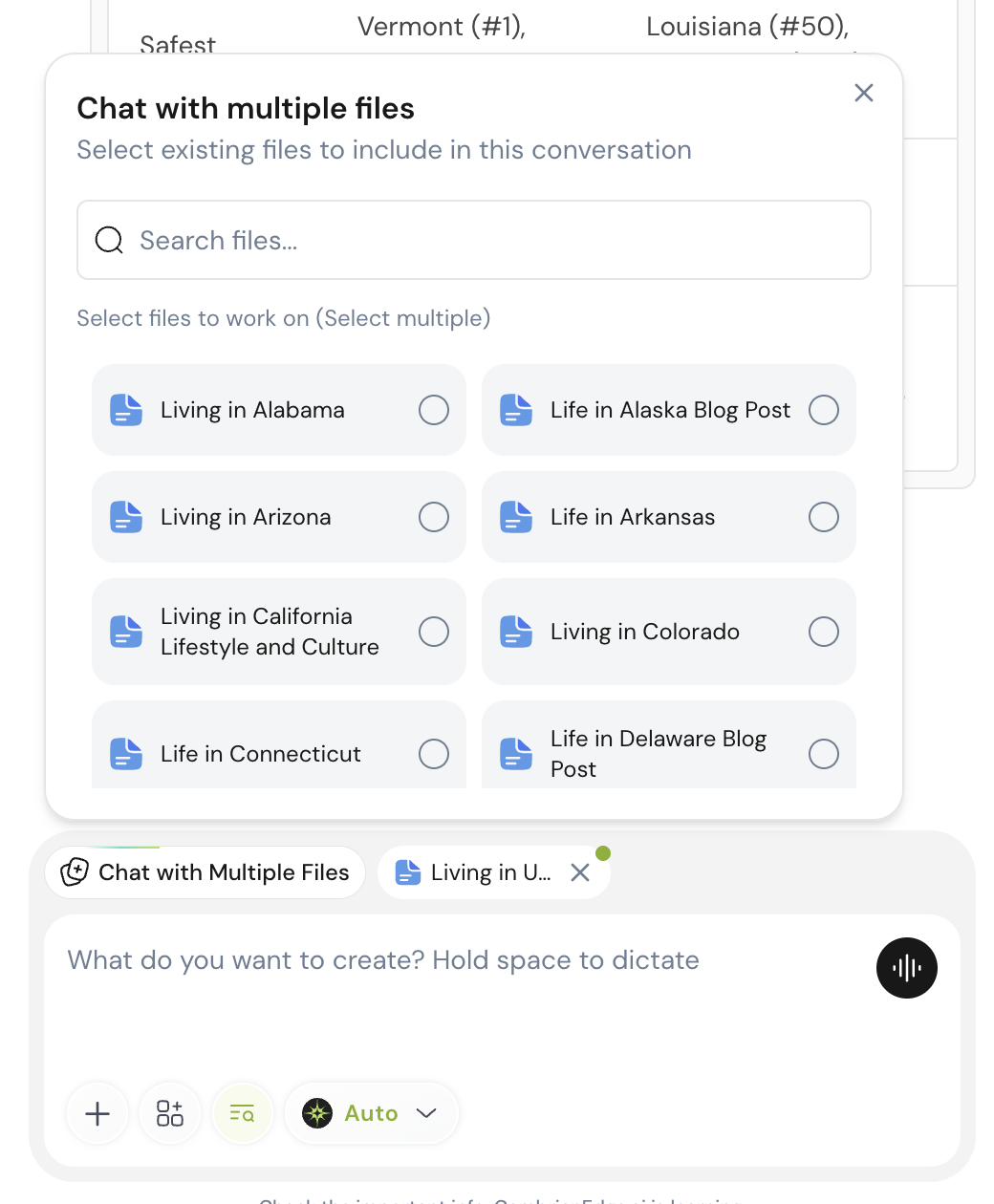Image resolution: width=994 pixels, height=1204 pixels.
Task: Select the Life in Delaware Blog Post radio button
Action: coord(824,754)
